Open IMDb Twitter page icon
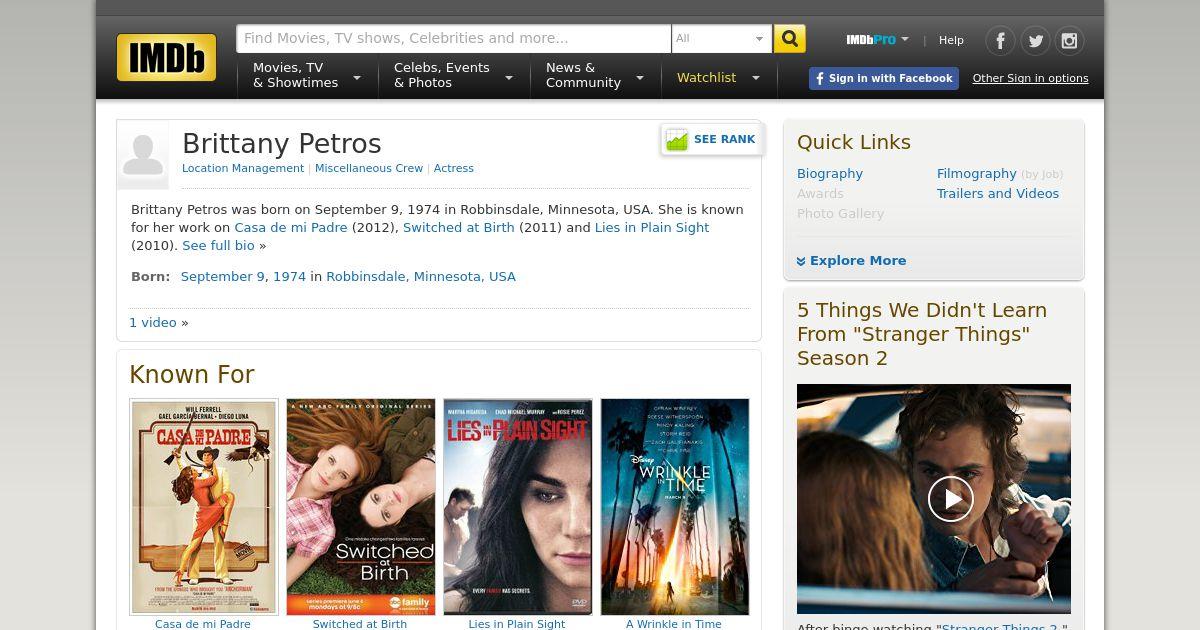Screen dimensions: 1200x630 1035,40
